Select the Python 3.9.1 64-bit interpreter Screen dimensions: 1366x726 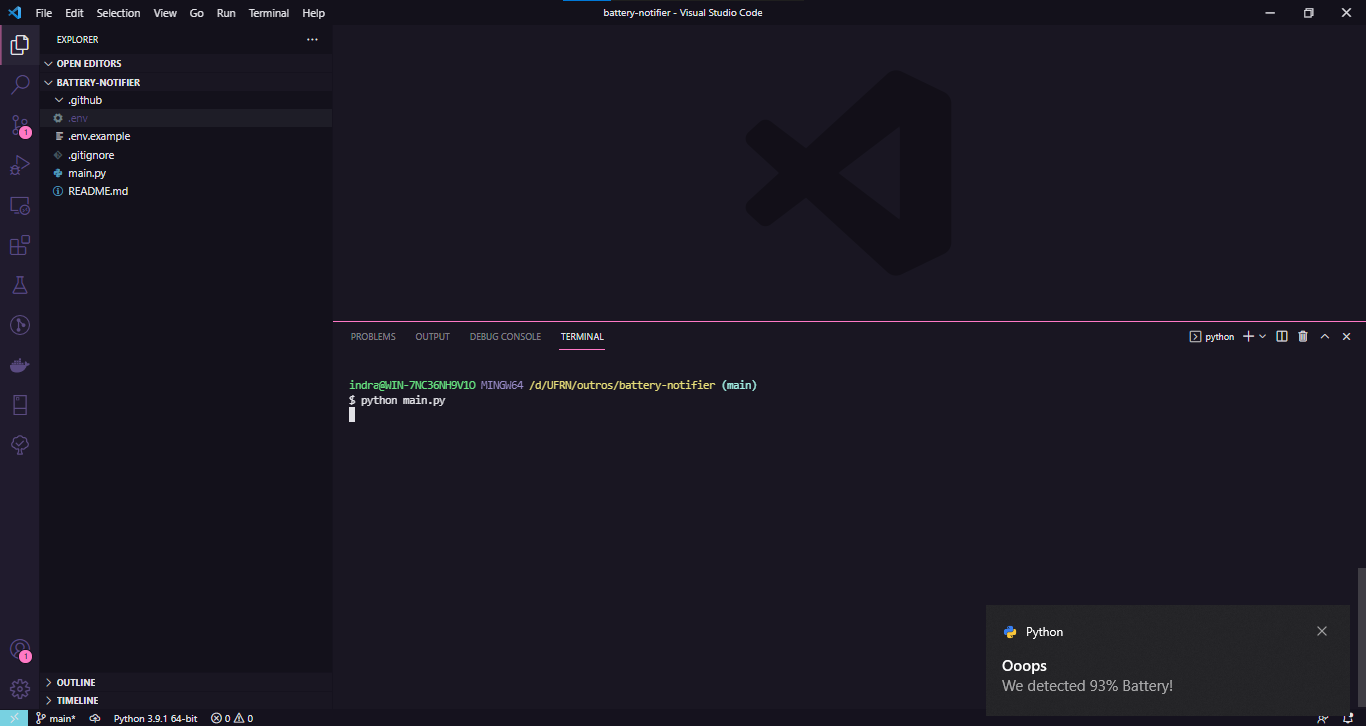pos(155,718)
